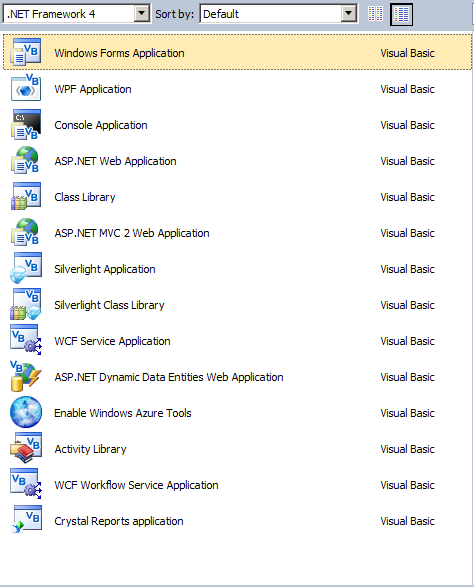Choose Crystal Reports application label
The height and width of the screenshot is (587, 474).
[x=119, y=521]
